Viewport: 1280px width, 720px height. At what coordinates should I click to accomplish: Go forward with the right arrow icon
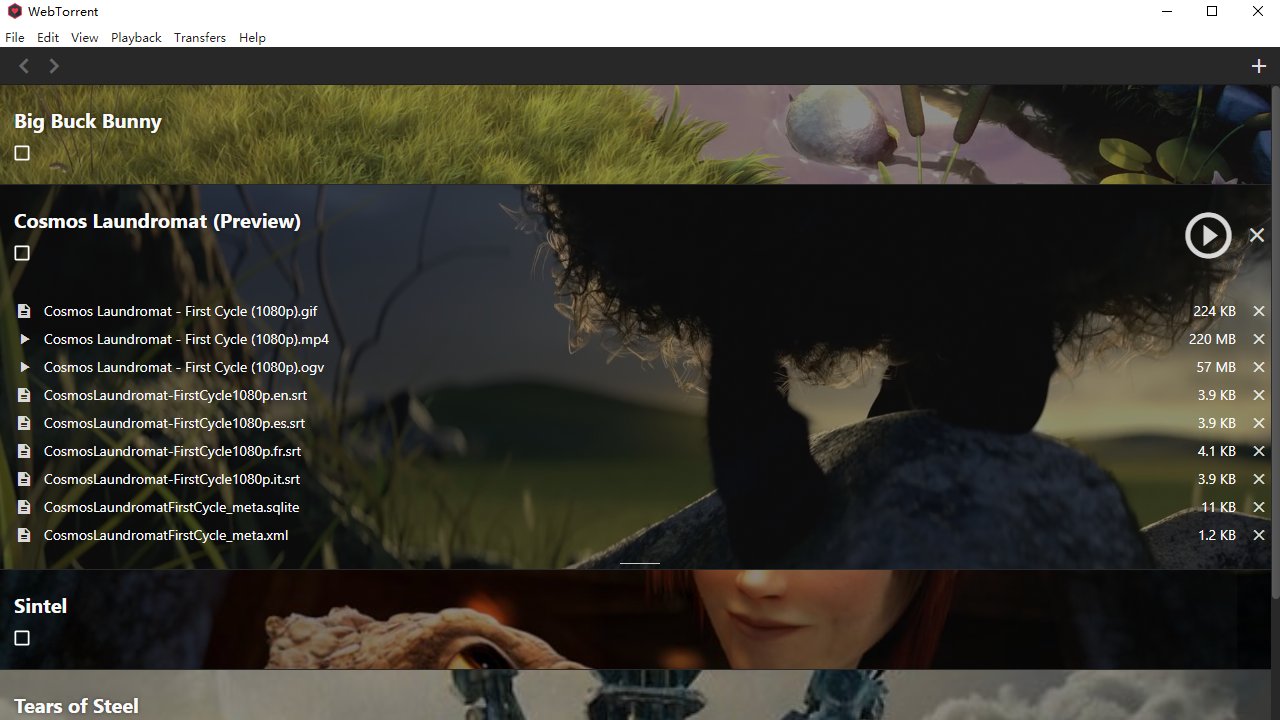pyautogui.click(x=54, y=66)
